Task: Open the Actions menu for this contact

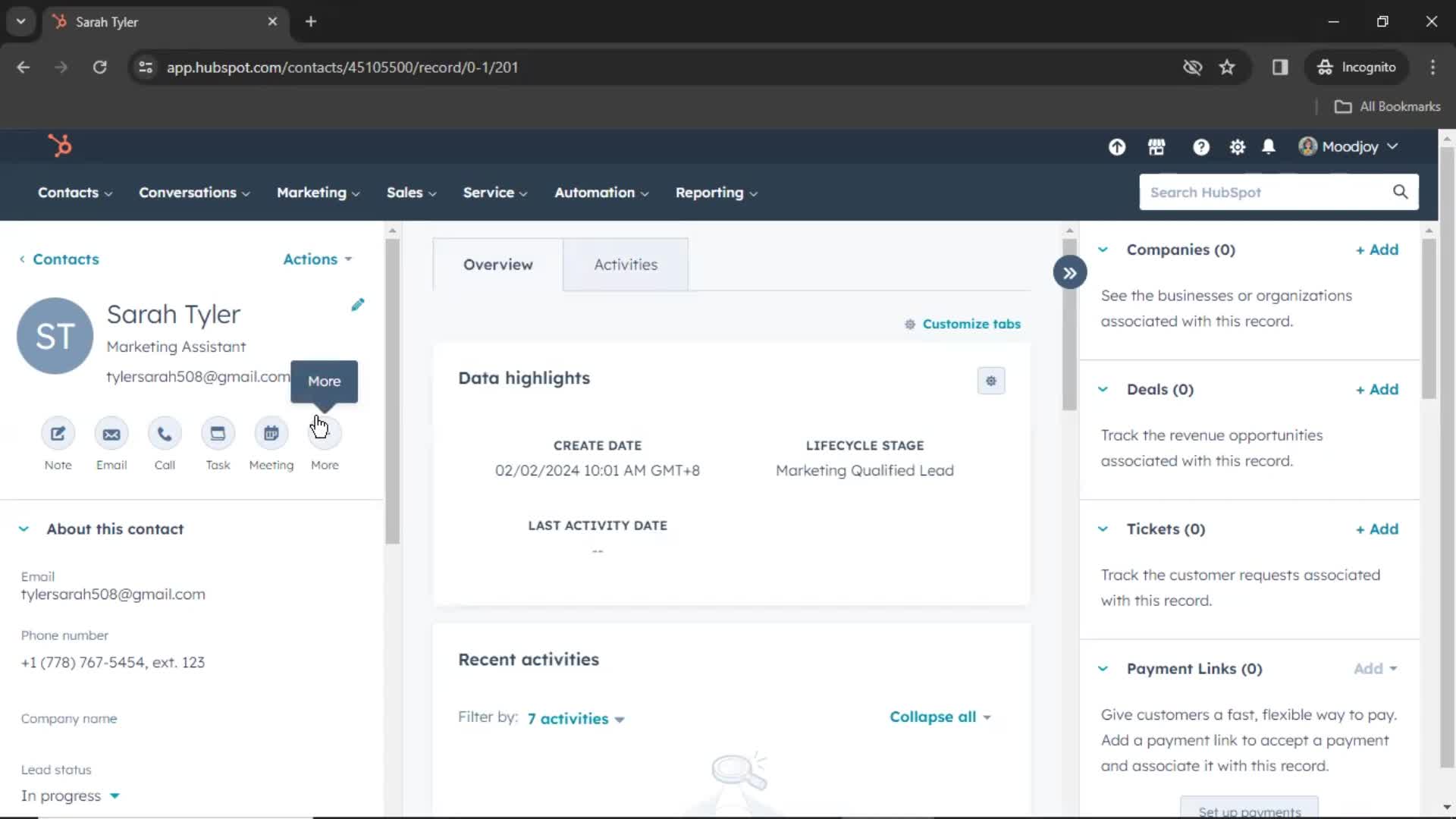Action: click(317, 259)
